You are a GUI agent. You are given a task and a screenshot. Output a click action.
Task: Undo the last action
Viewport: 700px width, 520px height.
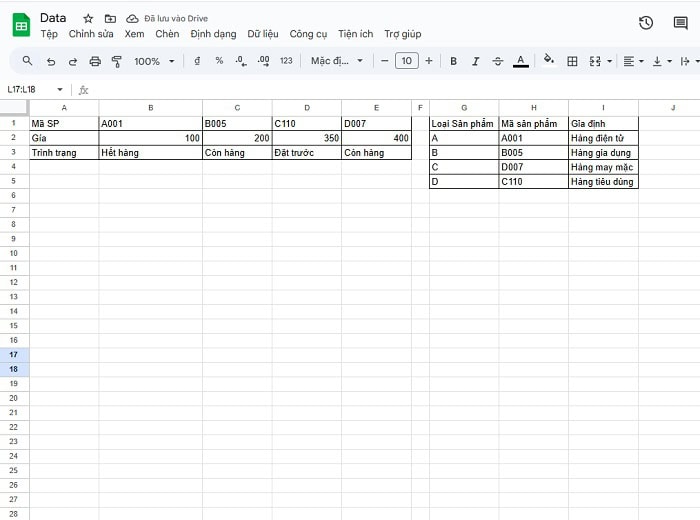[51, 61]
